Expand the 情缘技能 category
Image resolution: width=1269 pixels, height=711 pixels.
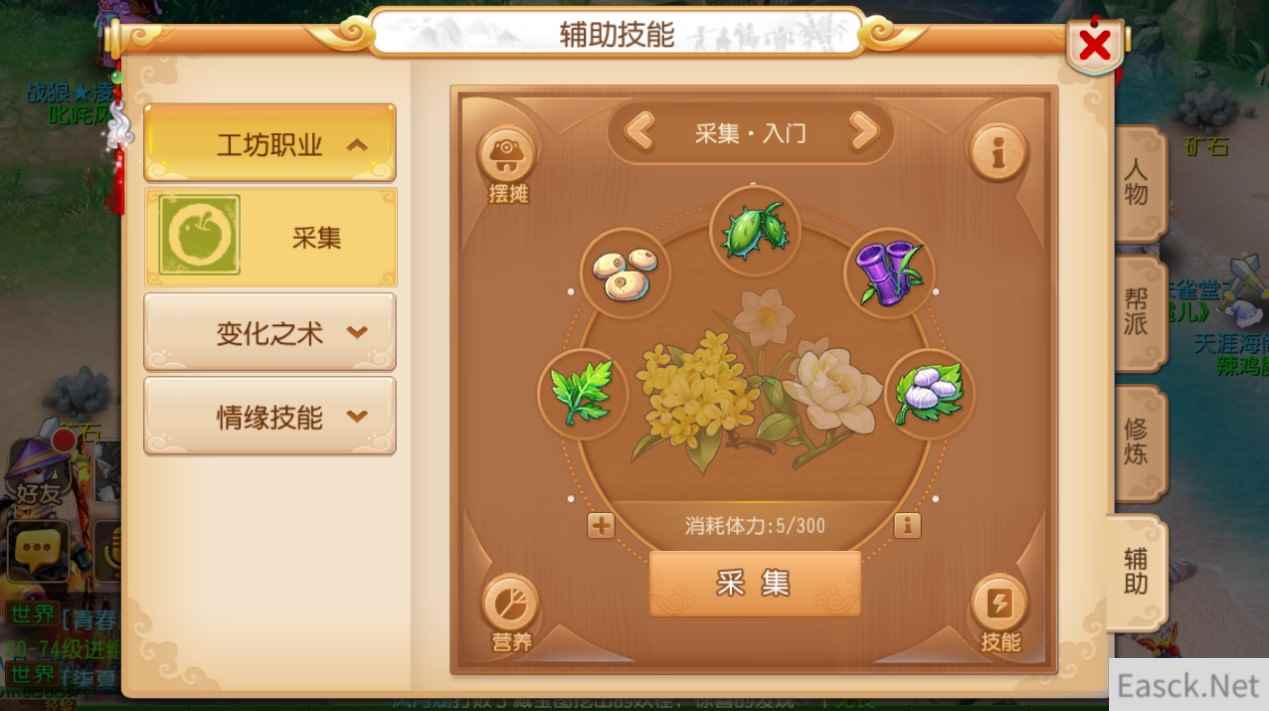click(x=270, y=416)
